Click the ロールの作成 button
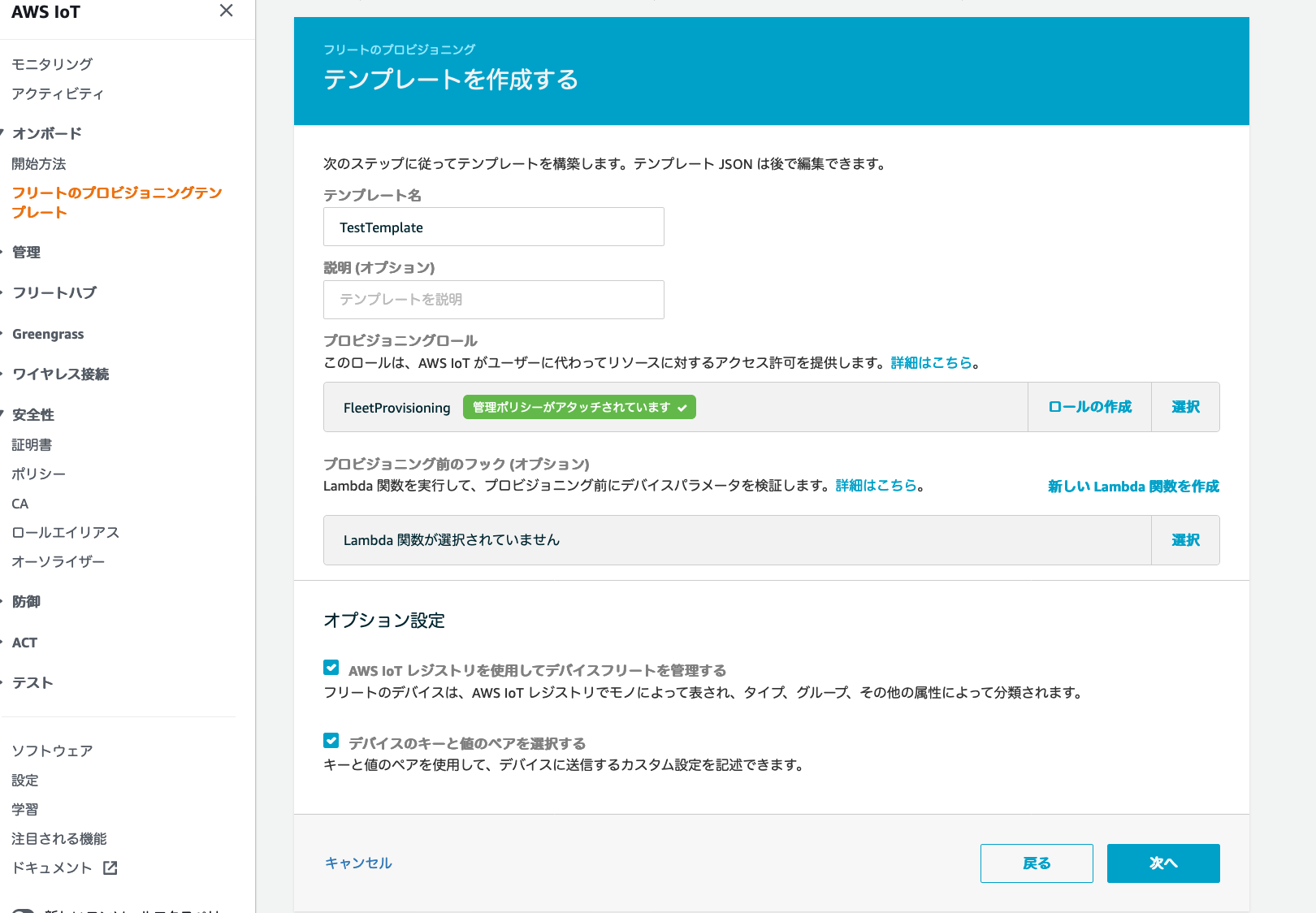 1089,407
